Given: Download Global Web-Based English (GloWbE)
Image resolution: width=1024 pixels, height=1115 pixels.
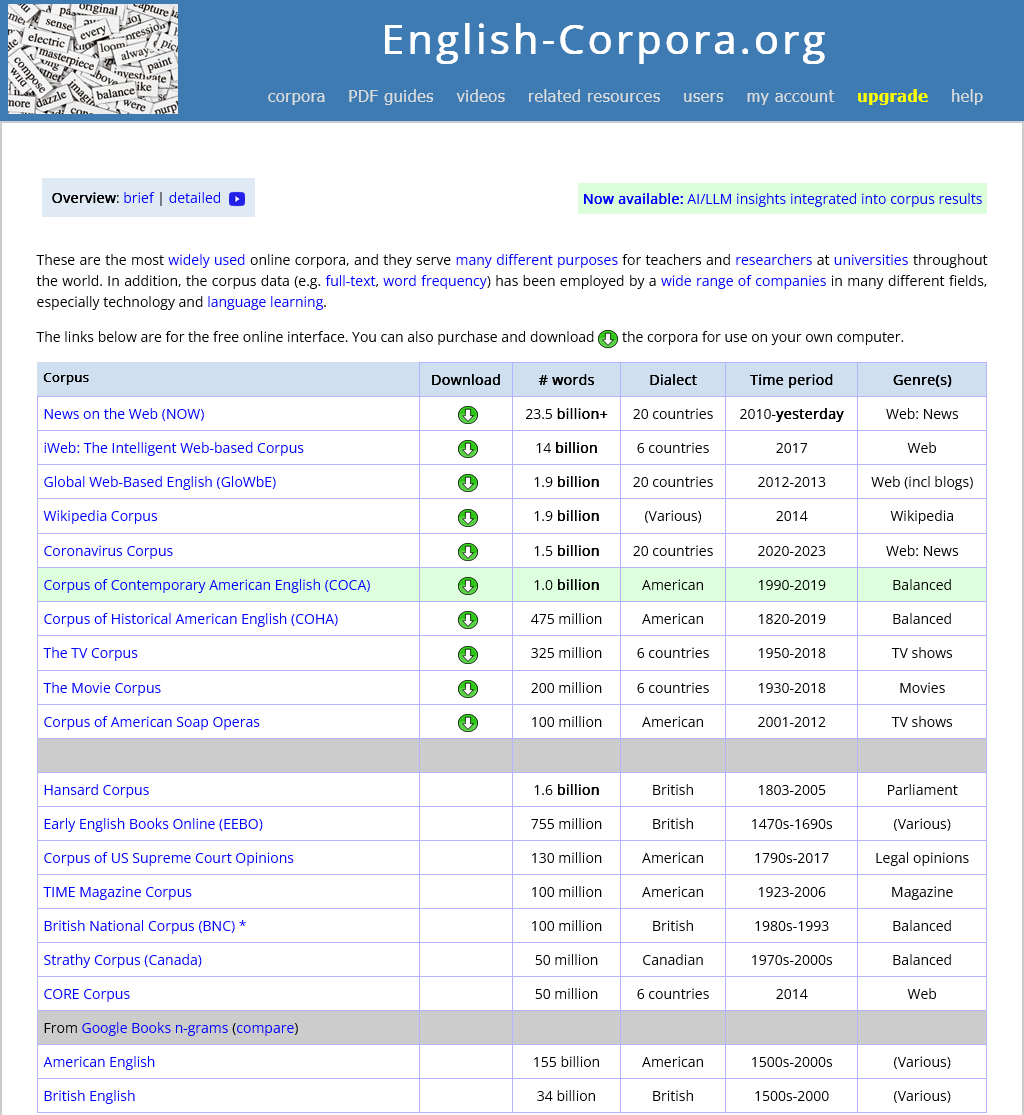Looking at the screenshot, I should [x=467, y=482].
